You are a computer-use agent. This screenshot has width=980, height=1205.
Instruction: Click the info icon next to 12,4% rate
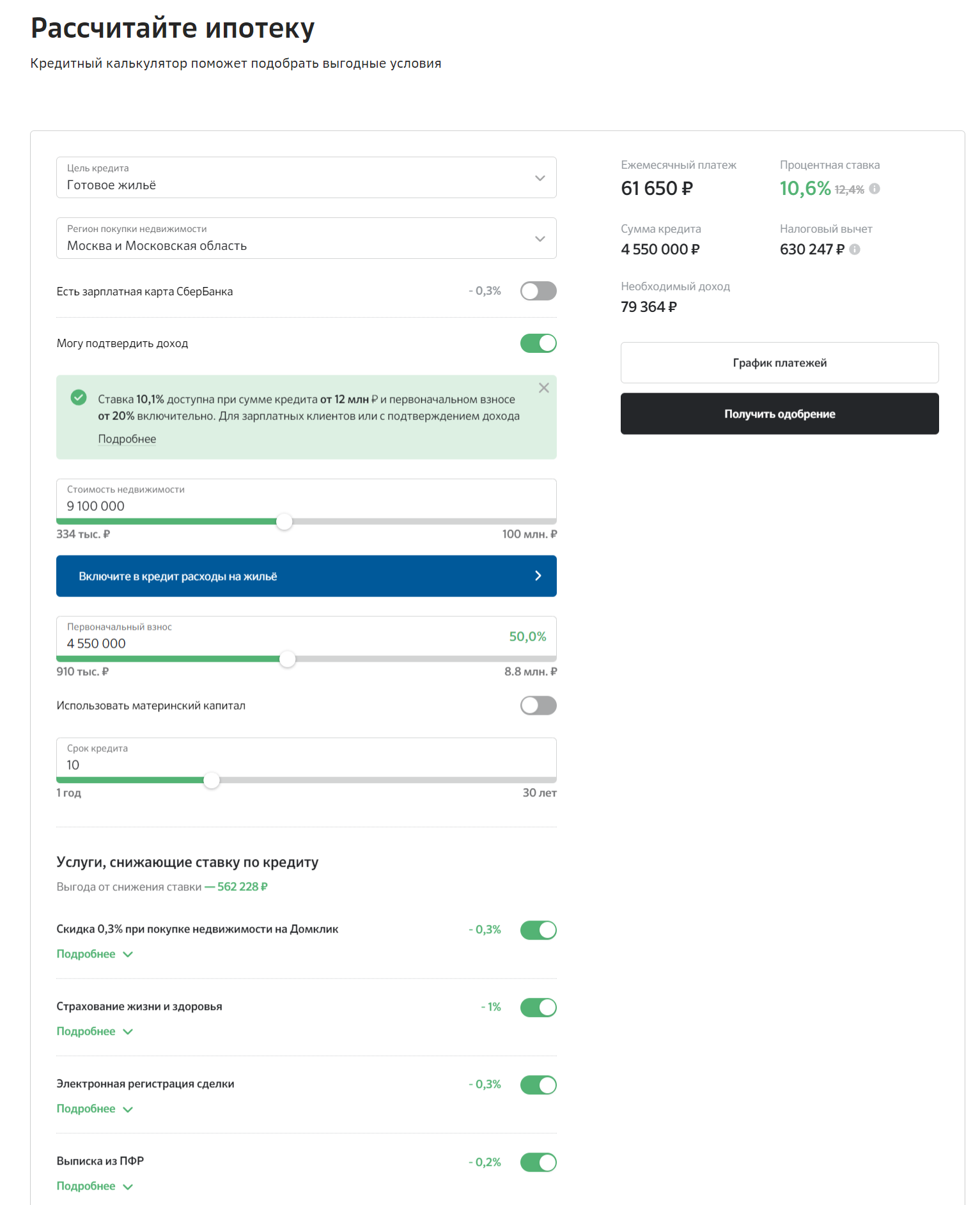pyautogui.click(x=875, y=189)
